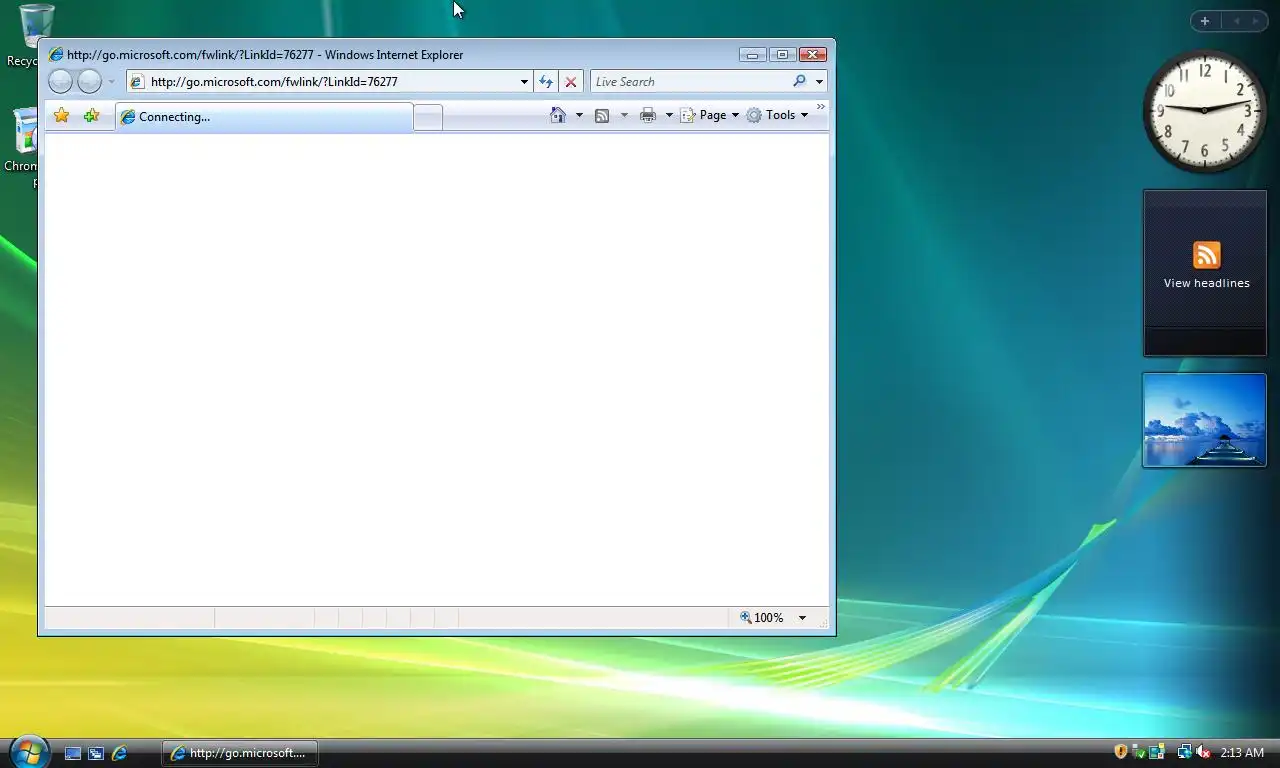This screenshot has width=1280, height=768.
Task: Open the Windows Start orb
Action: click(28, 752)
